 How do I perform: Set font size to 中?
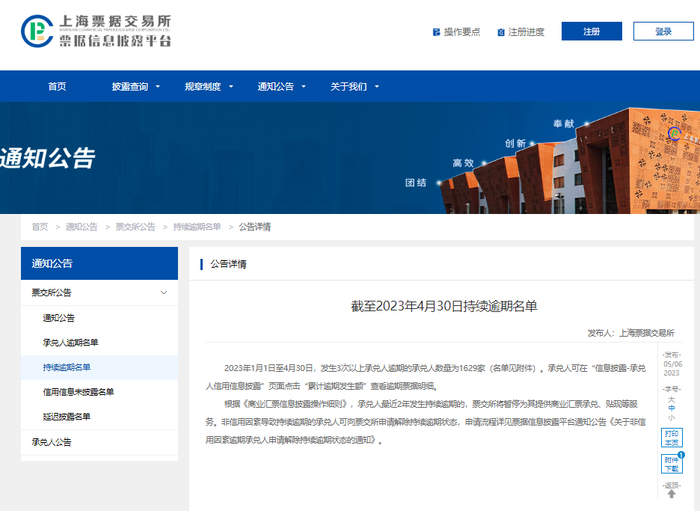(671, 408)
